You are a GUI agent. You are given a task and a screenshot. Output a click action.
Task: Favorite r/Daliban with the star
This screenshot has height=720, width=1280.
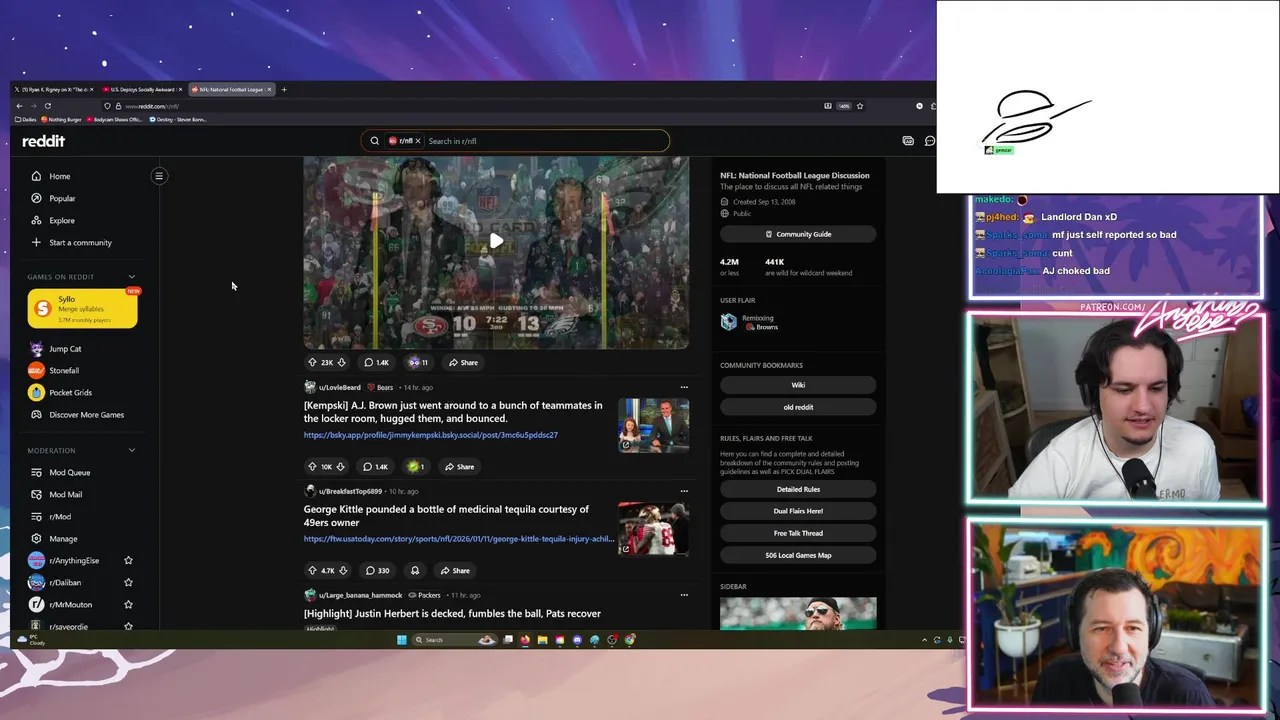pyautogui.click(x=128, y=583)
